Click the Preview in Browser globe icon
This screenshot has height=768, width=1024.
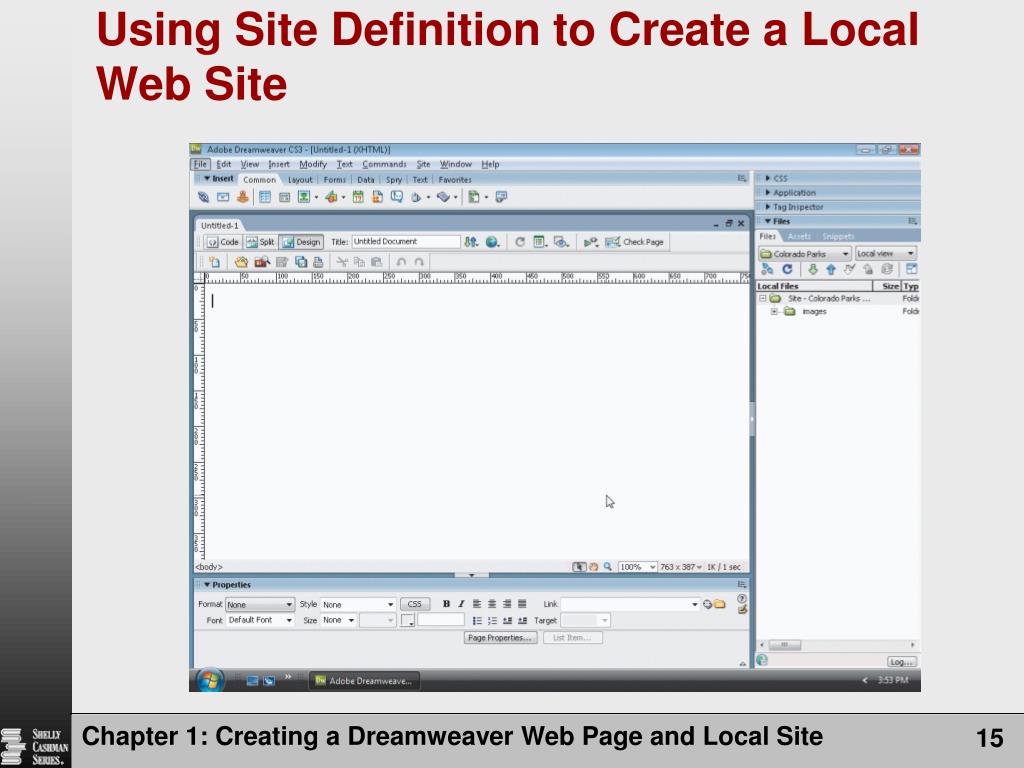(492, 241)
